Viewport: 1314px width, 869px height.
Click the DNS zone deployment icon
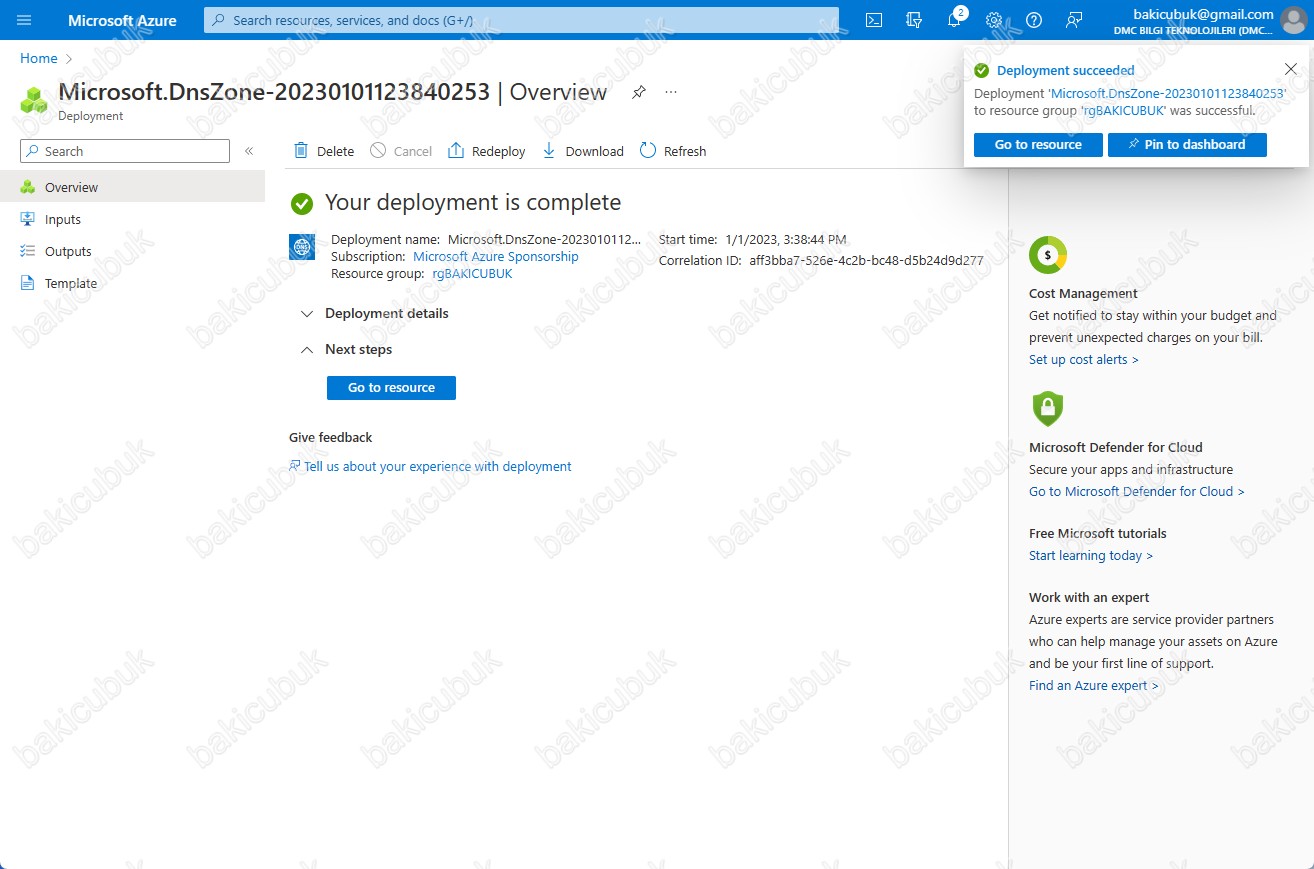[x=302, y=247]
